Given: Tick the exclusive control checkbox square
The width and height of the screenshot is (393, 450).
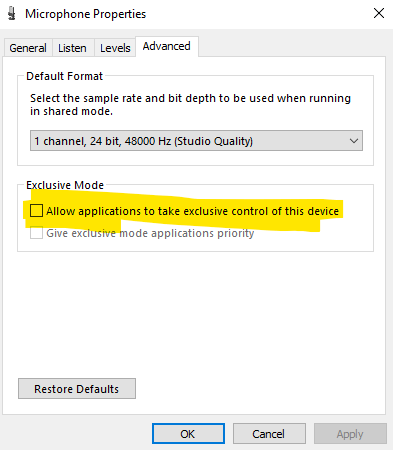Looking at the screenshot, I should pos(36,211).
